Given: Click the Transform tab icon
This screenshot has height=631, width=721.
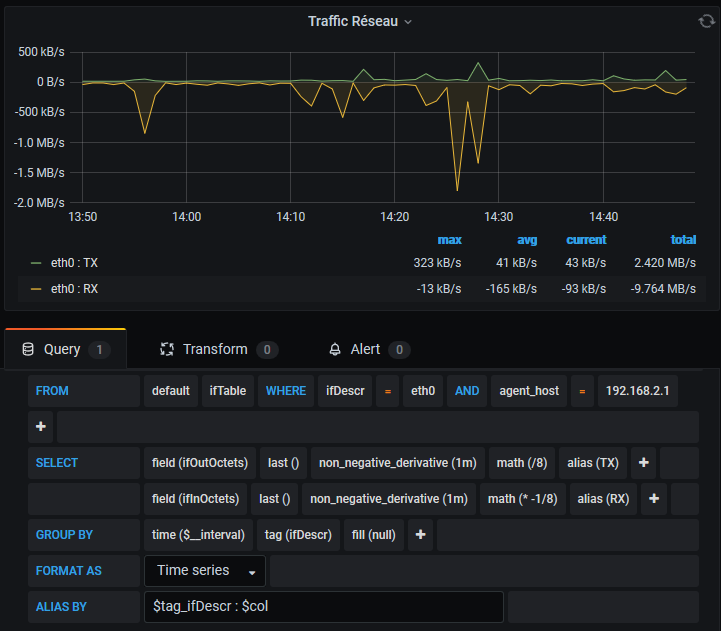Looking at the screenshot, I should 167,350.
